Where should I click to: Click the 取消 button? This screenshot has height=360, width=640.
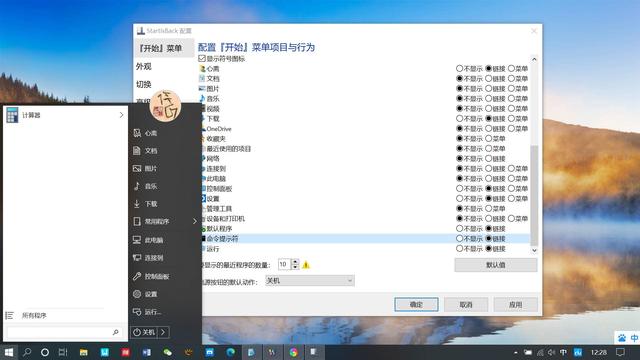pyautogui.click(x=466, y=304)
